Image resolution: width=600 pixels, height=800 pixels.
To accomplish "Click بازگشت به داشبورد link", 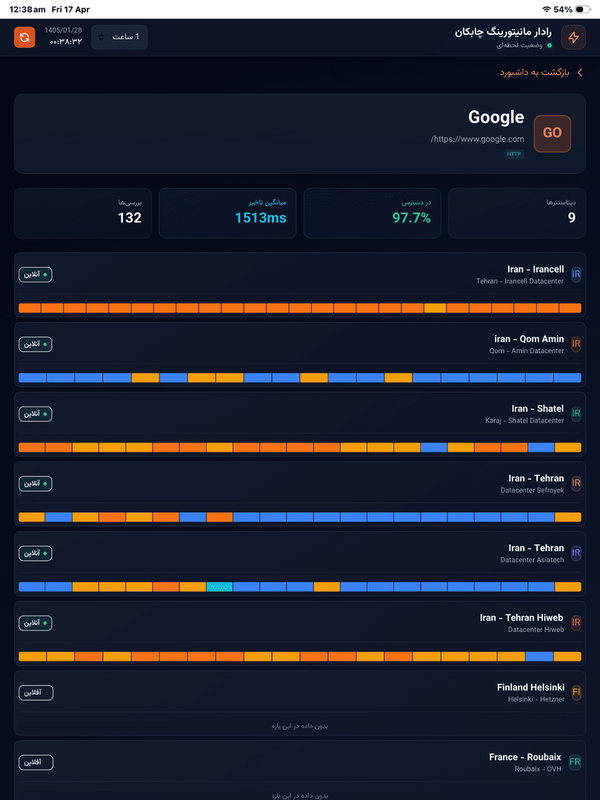I will [535, 73].
